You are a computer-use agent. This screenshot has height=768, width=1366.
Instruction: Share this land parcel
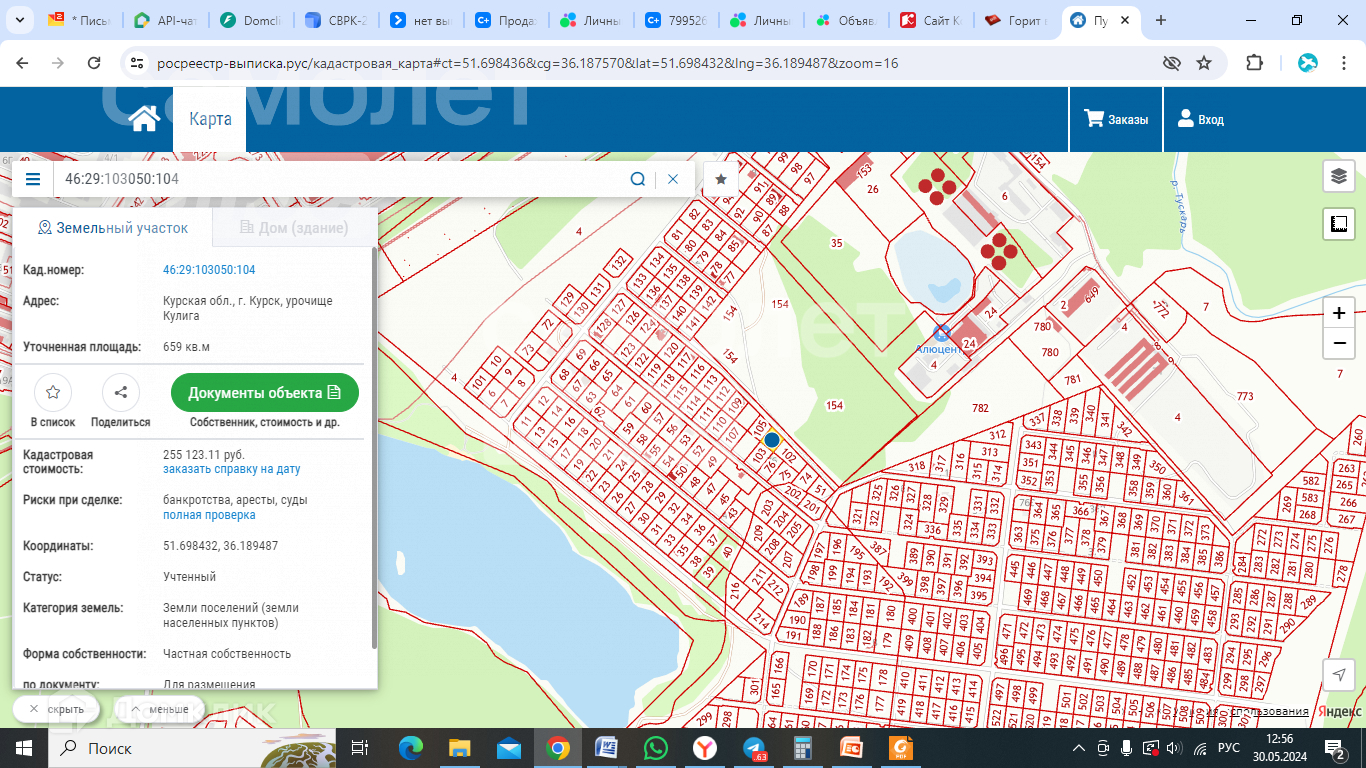pyautogui.click(x=121, y=393)
